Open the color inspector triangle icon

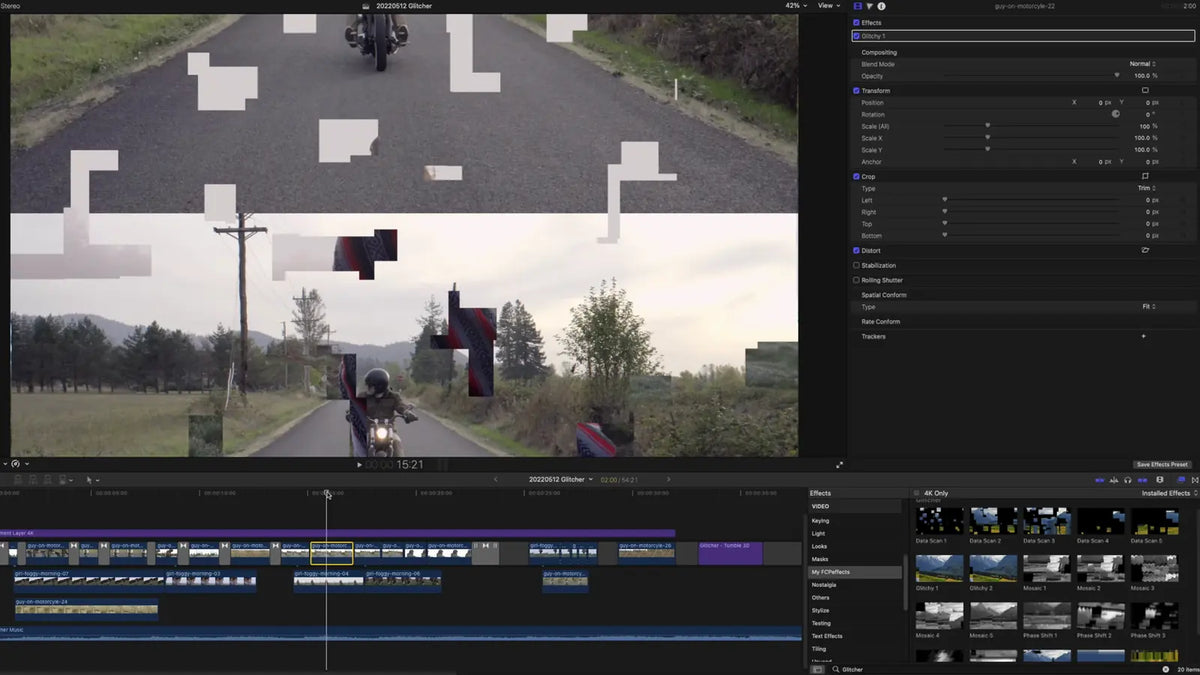(x=869, y=6)
